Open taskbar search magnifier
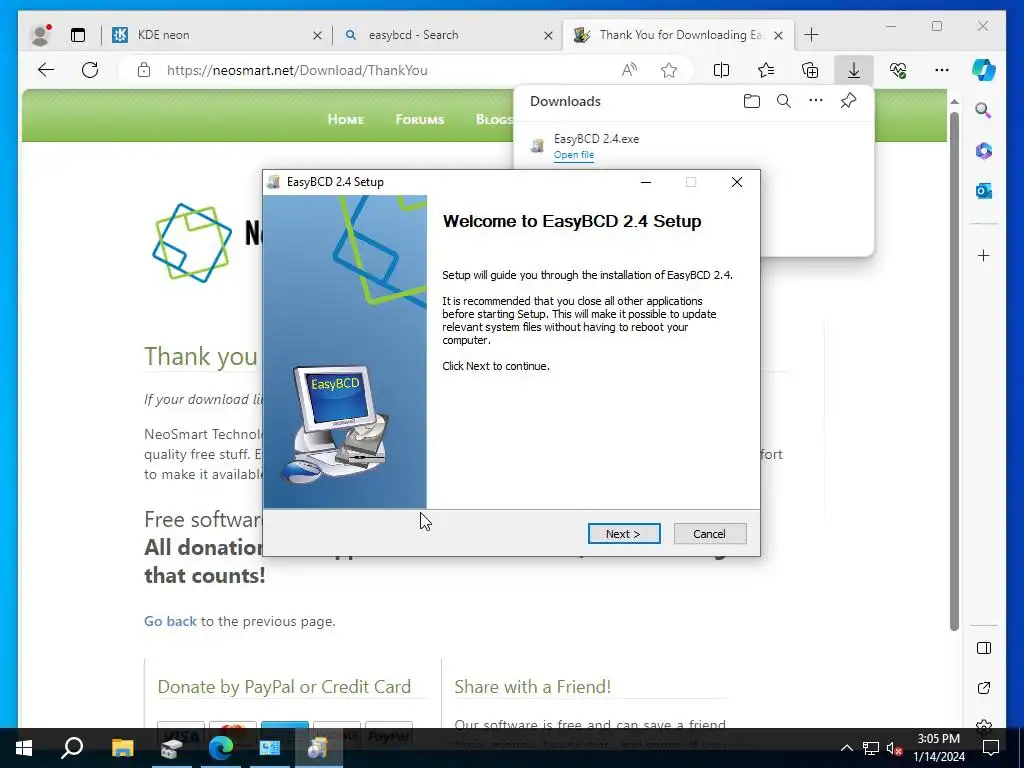The image size is (1024, 768). pyautogui.click(x=72, y=748)
